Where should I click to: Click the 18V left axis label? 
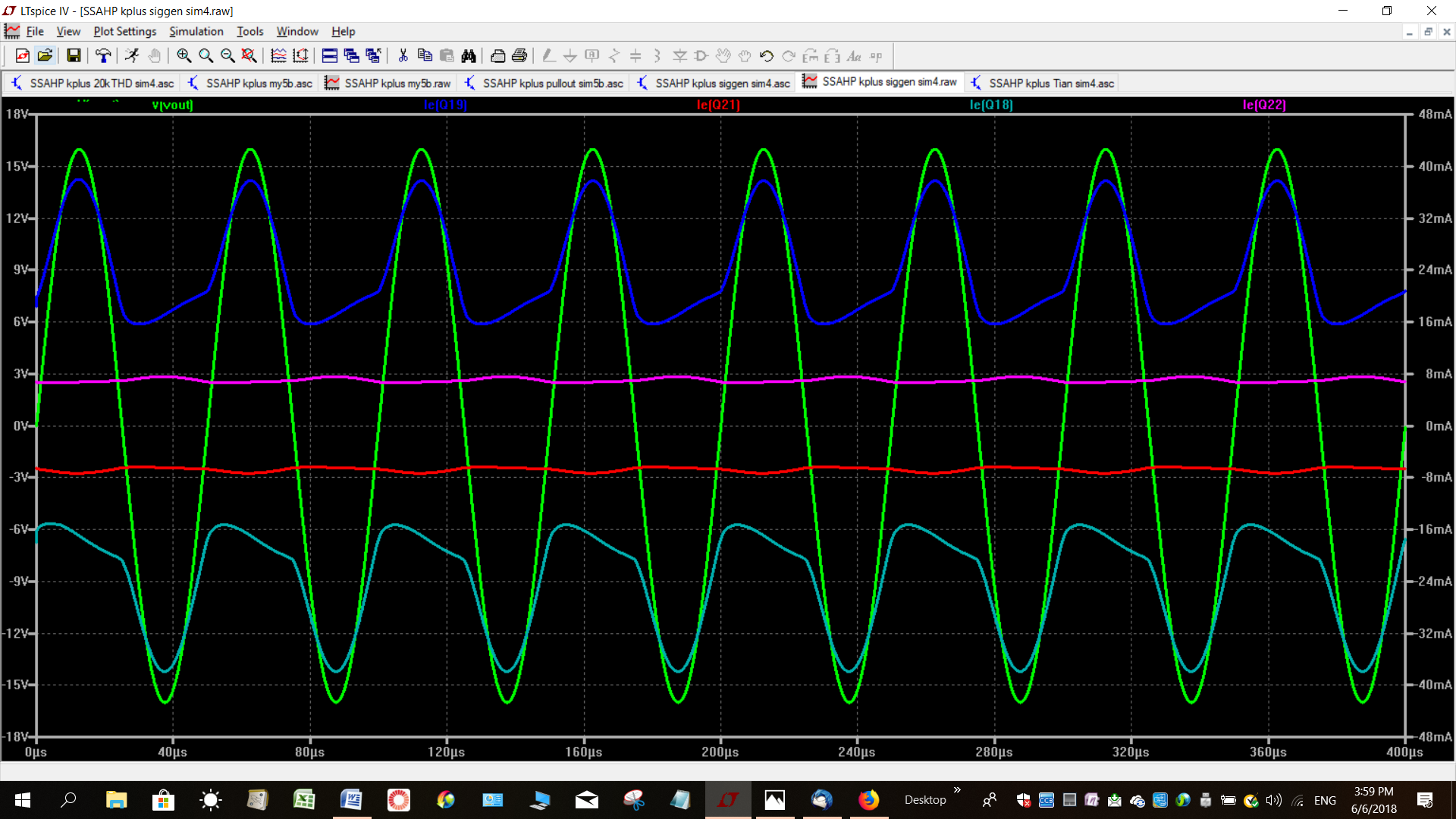pyautogui.click(x=17, y=114)
